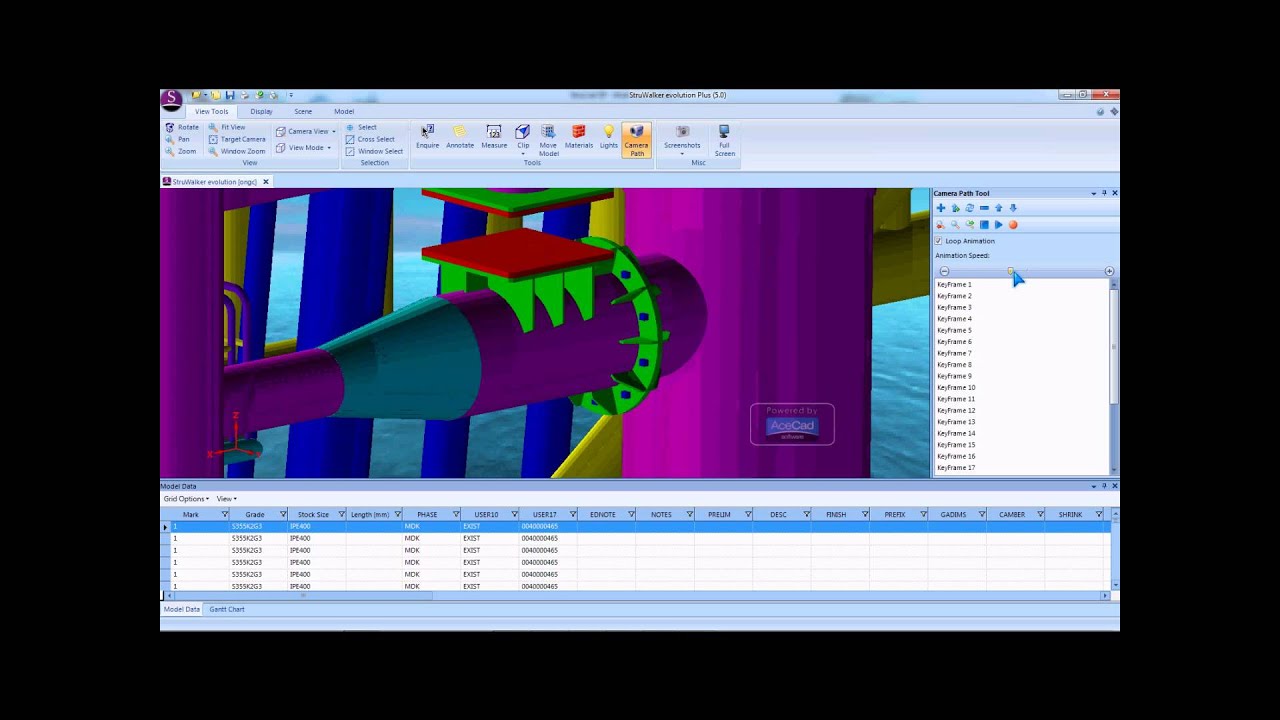Activate Window Zoom

[x=237, y=151]
